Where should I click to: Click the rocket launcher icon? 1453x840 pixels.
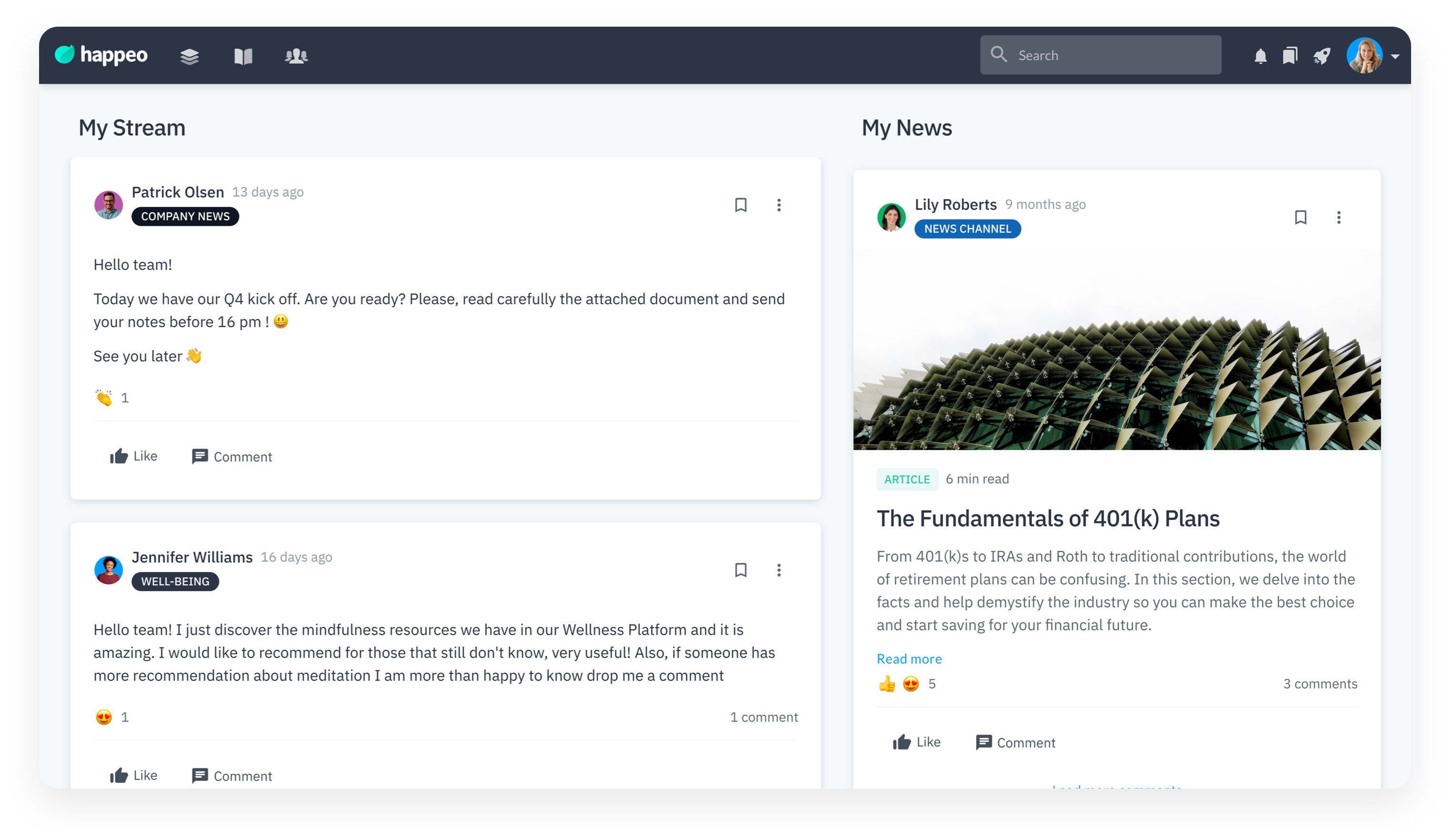point(1321,56)
